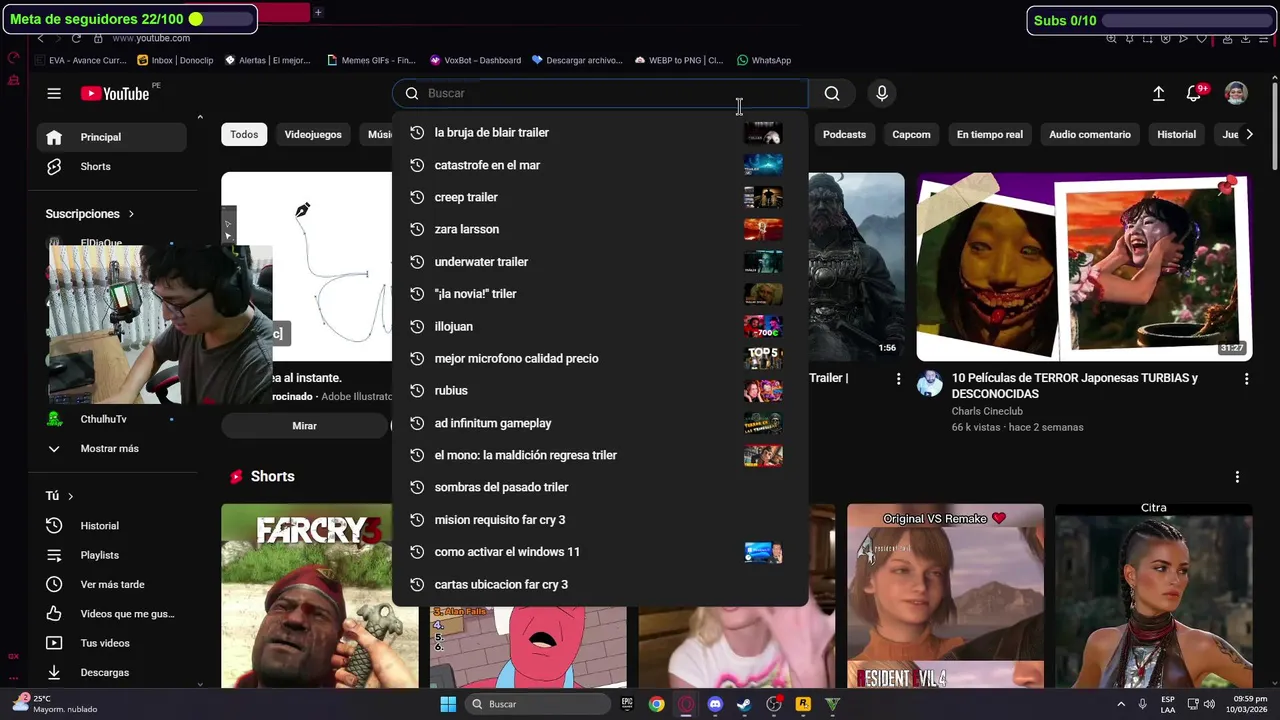Choose suggestion illojuan

(x=600, y=326)
